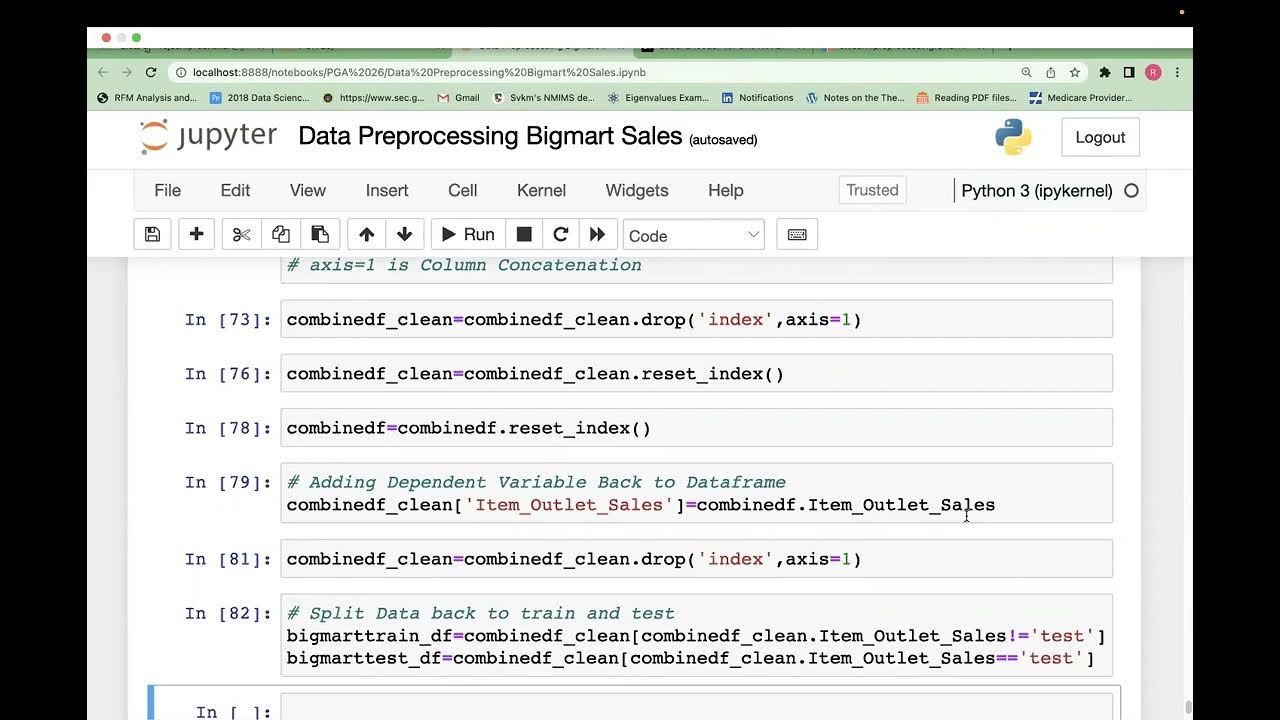Open the Chrome profile avatar
1280x720 pixels.
(1153, 72)
